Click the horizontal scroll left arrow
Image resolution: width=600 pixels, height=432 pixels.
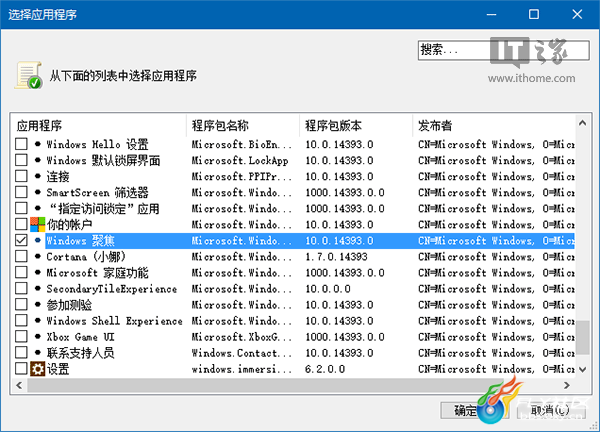[x=19, y=385]
